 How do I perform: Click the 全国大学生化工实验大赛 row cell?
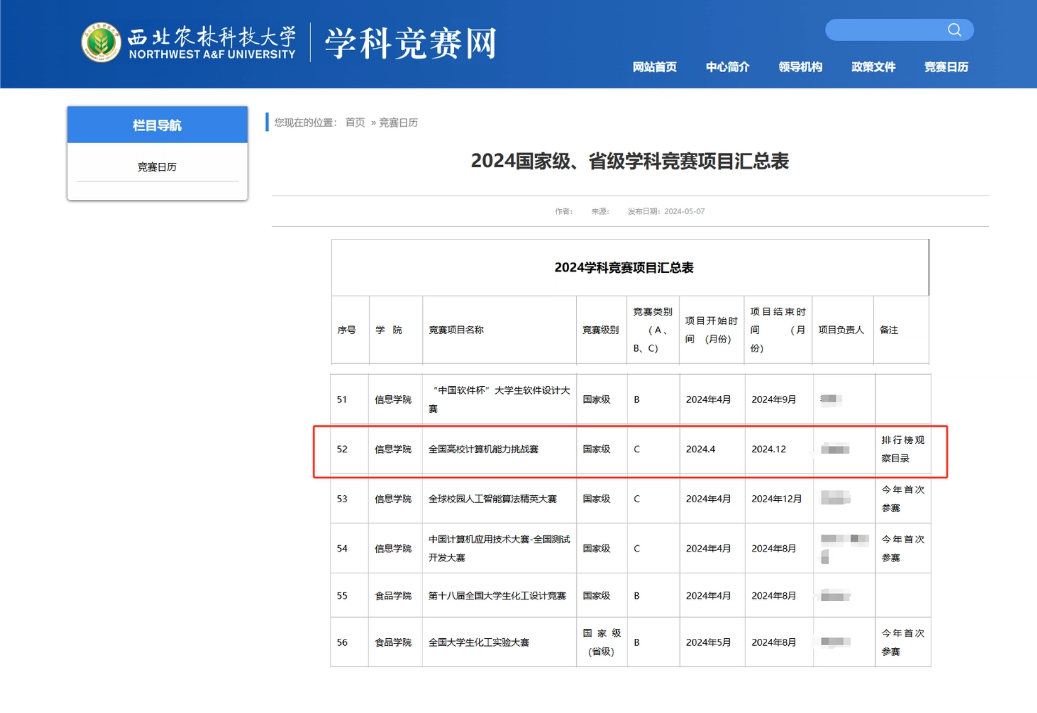point(479,642)
